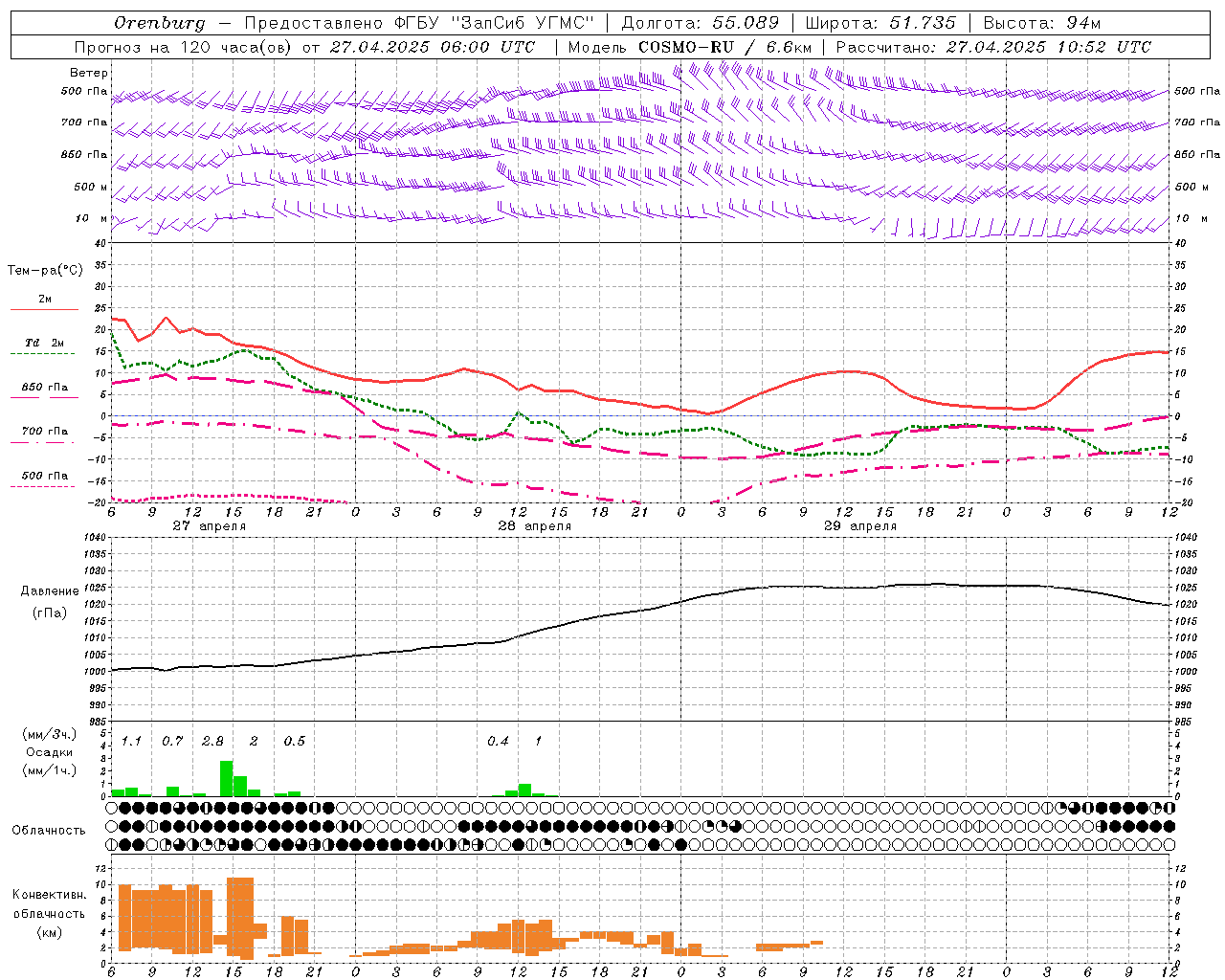Click 'Рассчитано: 27.04.2025 10:52 UTC' timestamp
This screenshot has width=1225, height=980.
point(993,47)
